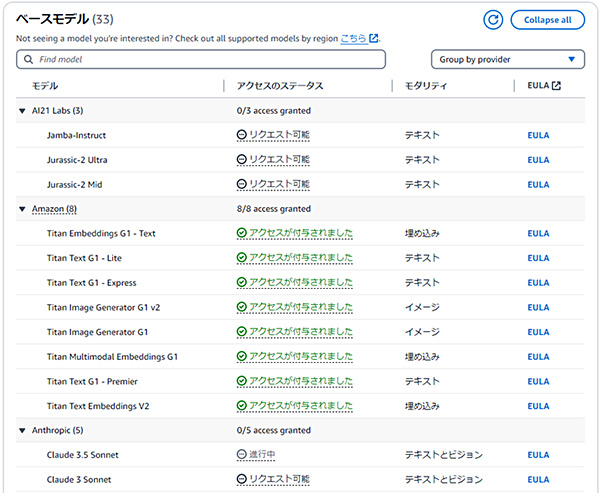Image resolution: width=600 pixels, height=493 pixels.
Task: Click access granted status for Titan Text Embeddings V2
Action: tap(295, 406)
